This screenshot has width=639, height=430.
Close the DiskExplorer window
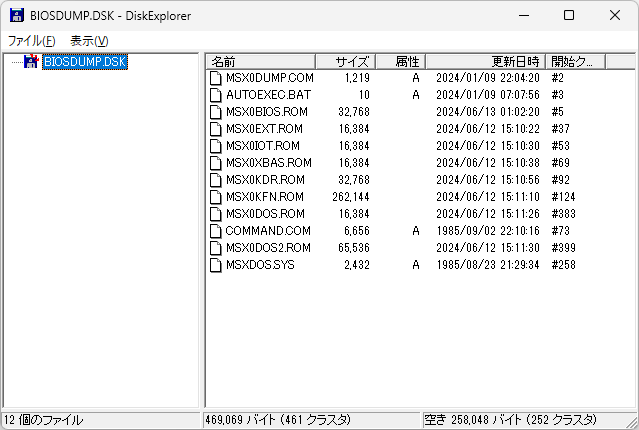tap(615, 15)
